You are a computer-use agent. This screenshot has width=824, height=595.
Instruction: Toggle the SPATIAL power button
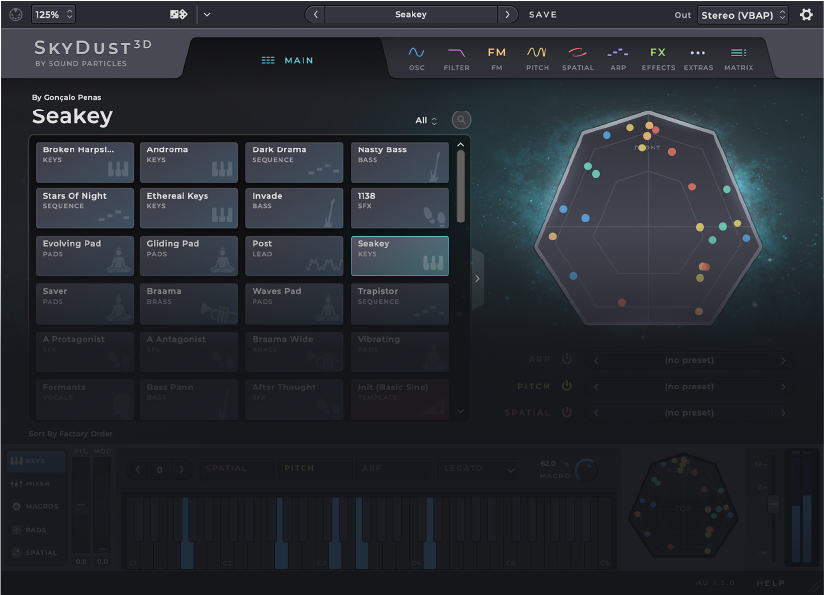click(566, 412)
